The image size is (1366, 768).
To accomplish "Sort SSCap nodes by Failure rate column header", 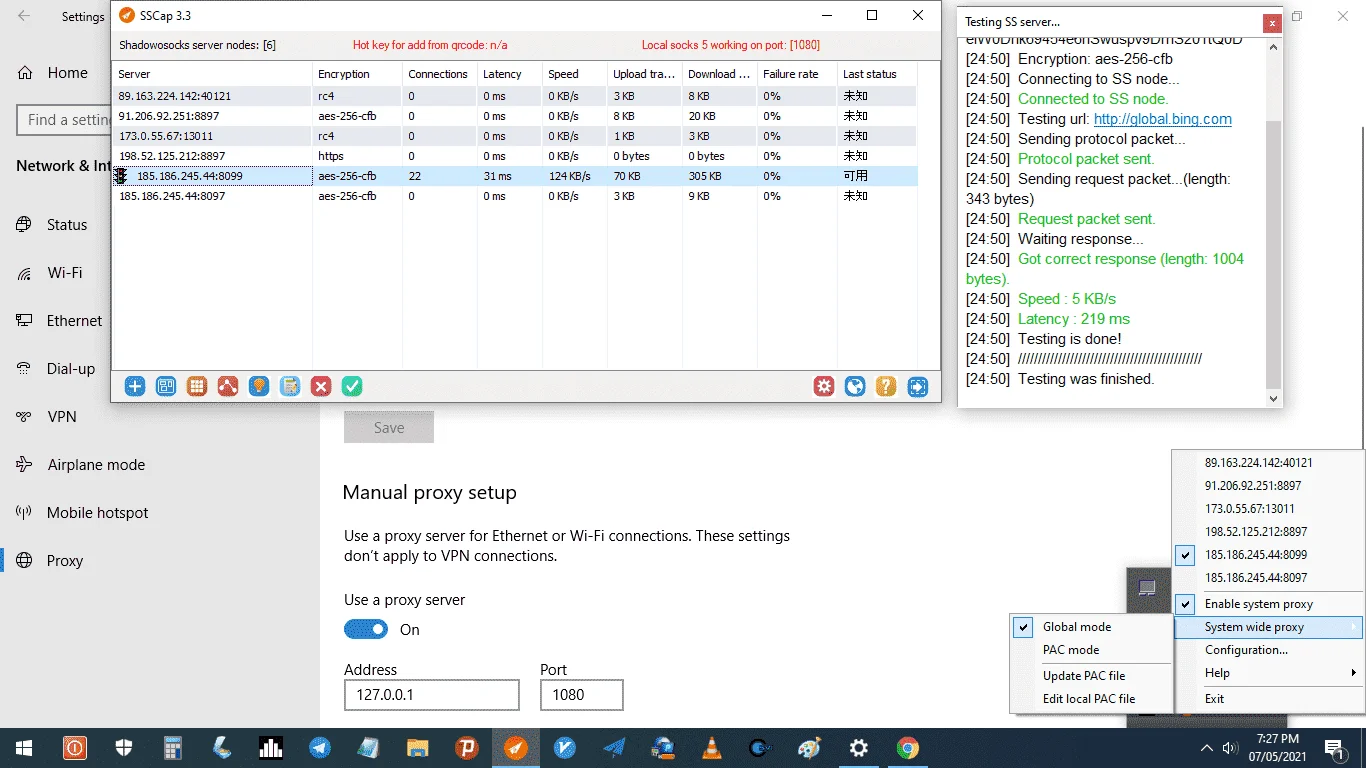I will click(797, 74).
